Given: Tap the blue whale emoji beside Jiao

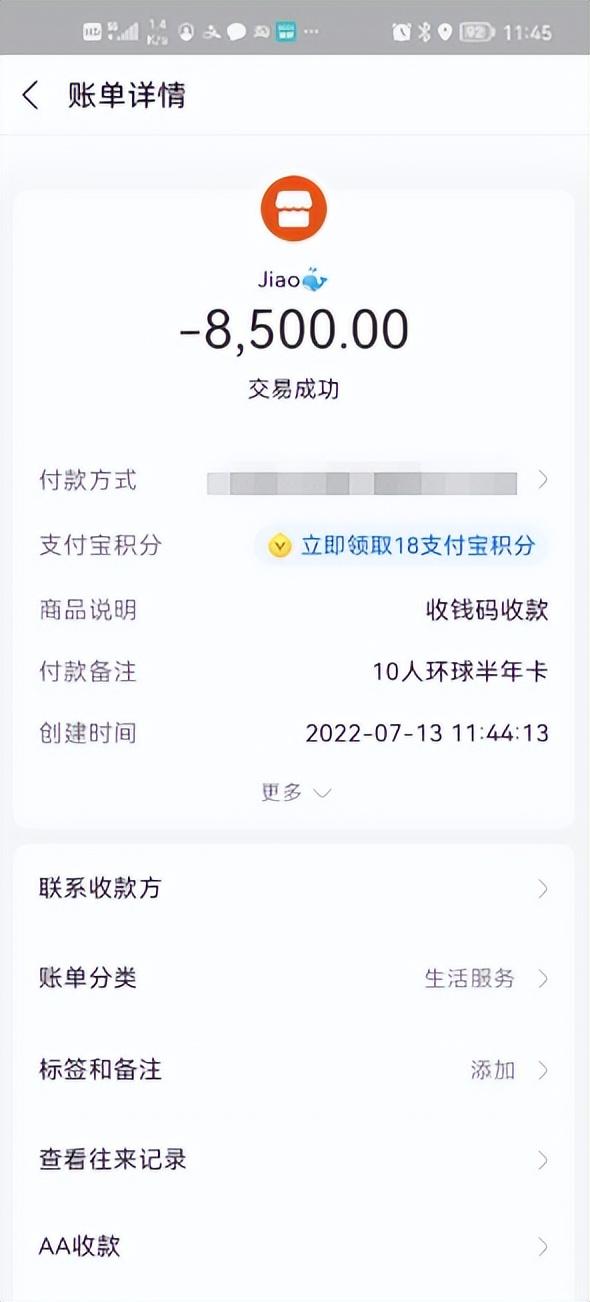Looking at the screenshot, I should 315,280.
